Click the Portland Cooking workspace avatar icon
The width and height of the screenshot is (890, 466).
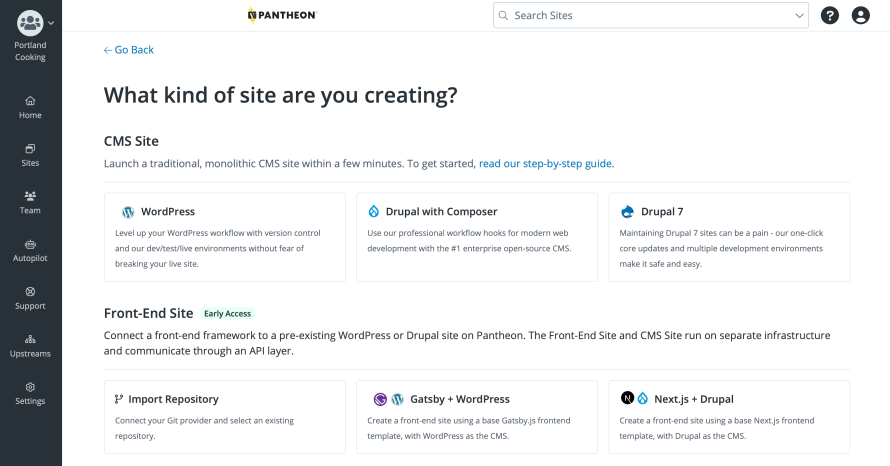coord(30,23)
